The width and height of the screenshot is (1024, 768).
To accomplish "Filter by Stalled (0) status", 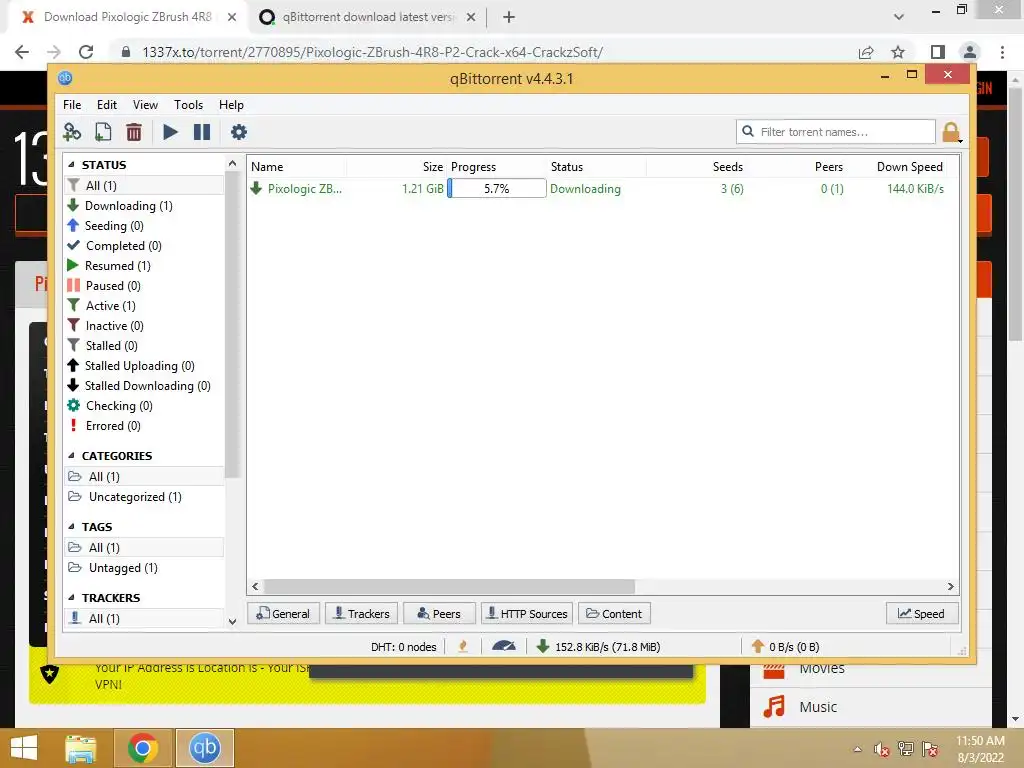I will (103, 345).
